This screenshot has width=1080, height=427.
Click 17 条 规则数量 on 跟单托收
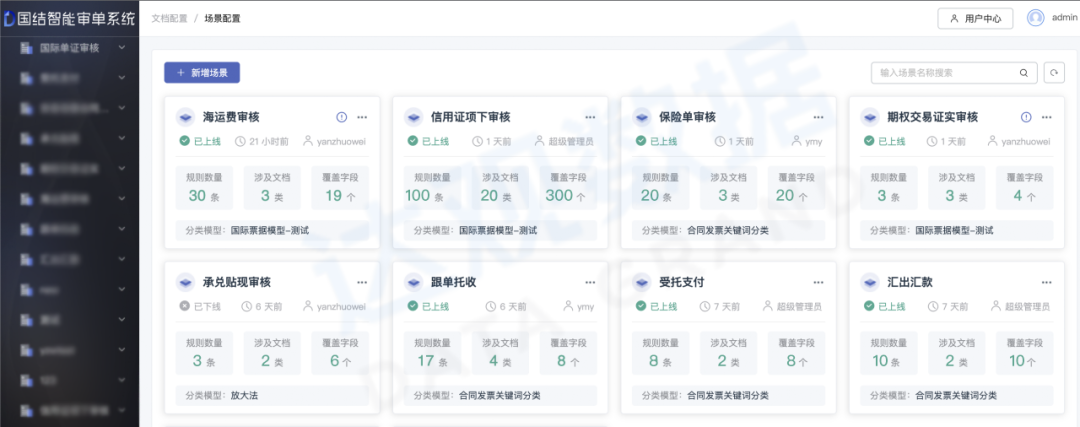(433, 361)
